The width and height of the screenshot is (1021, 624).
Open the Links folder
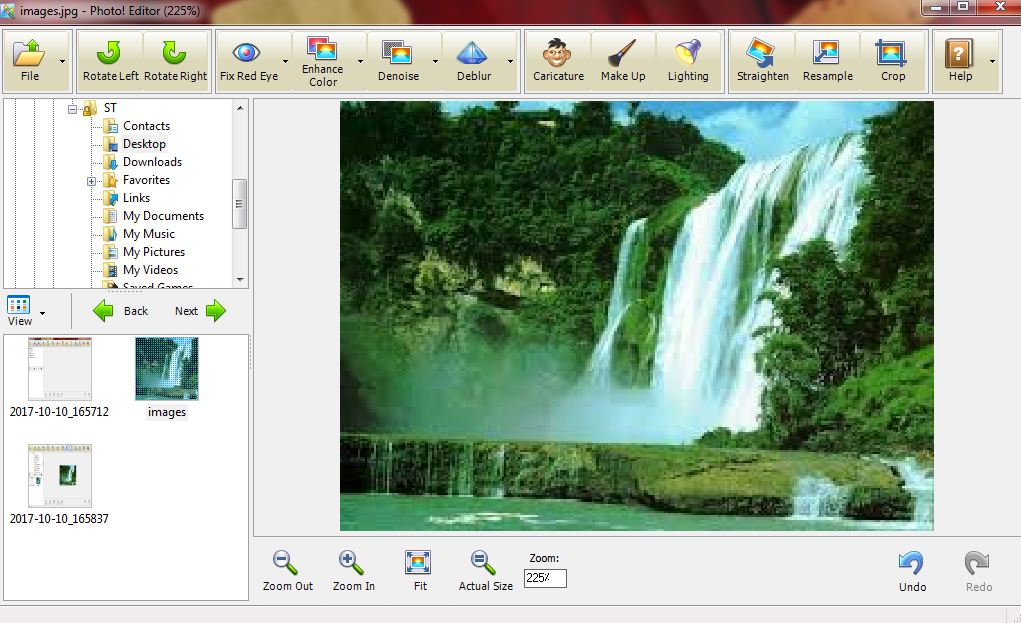coord(136,197)
